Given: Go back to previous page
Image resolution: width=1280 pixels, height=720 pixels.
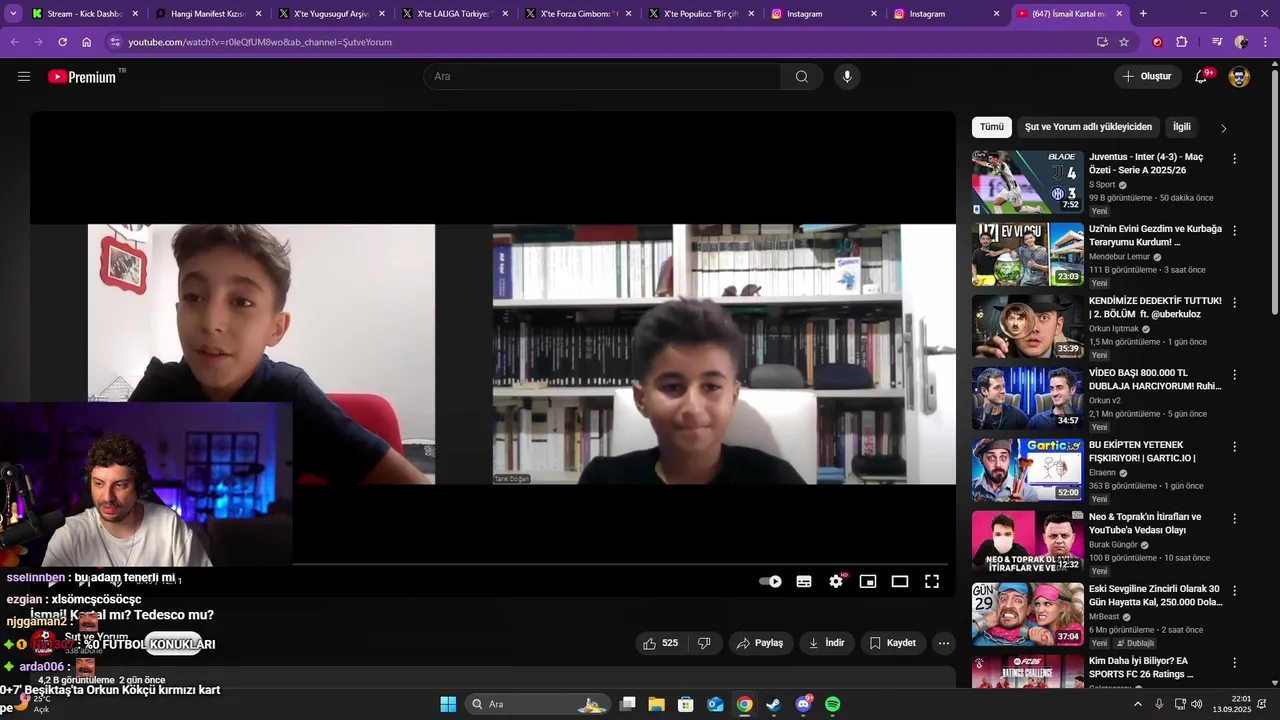Looking at the screenshot, I should click(14, 42).
